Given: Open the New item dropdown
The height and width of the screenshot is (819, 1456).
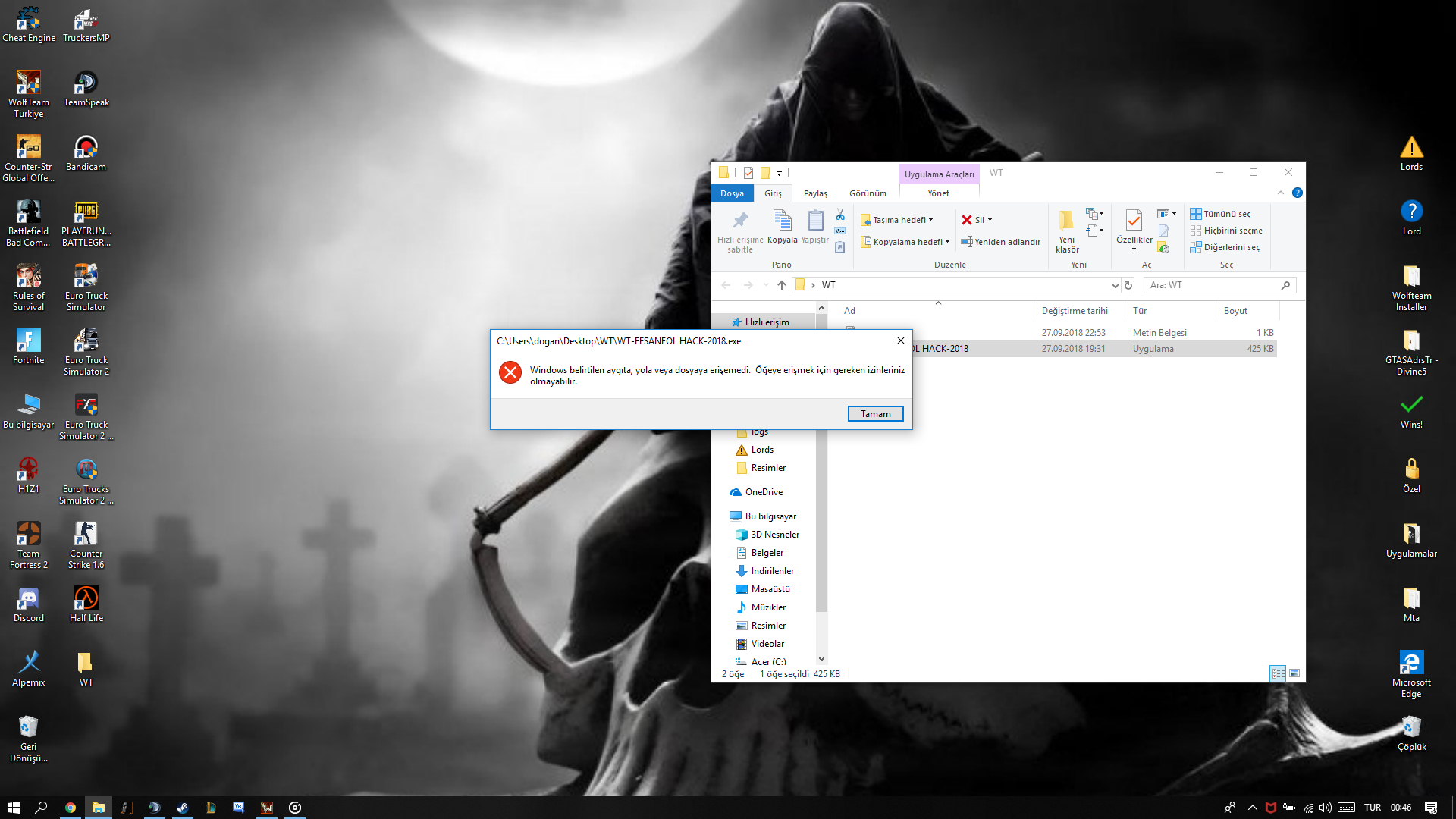Looking at the screenshot, I should click(1094, 214).
